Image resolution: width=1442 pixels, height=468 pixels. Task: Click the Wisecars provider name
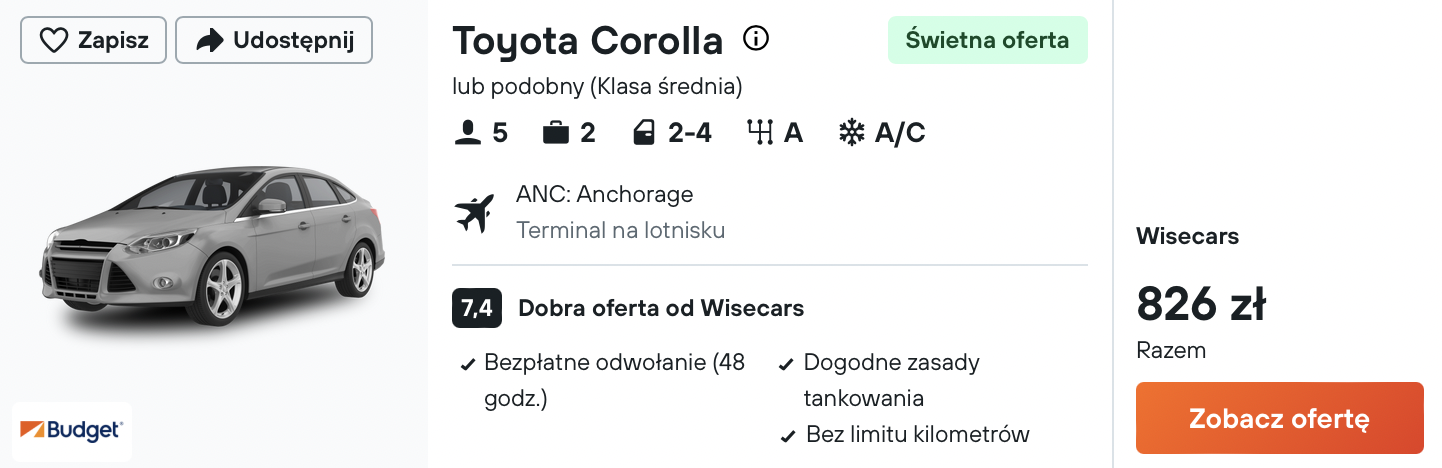1187,237
